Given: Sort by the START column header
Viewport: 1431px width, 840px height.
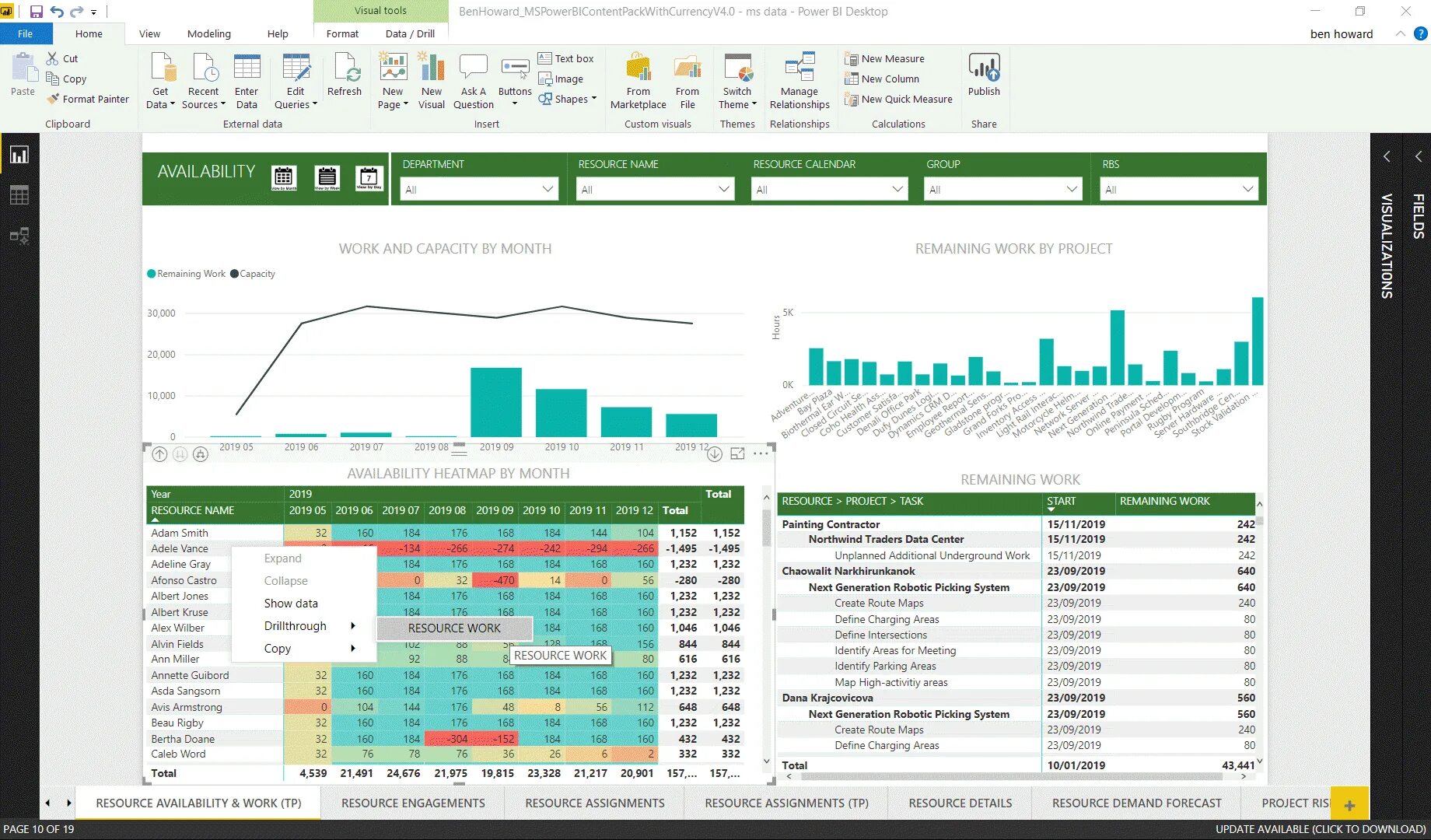Looking at the screenshot, I should click(x=1062, y=501).
